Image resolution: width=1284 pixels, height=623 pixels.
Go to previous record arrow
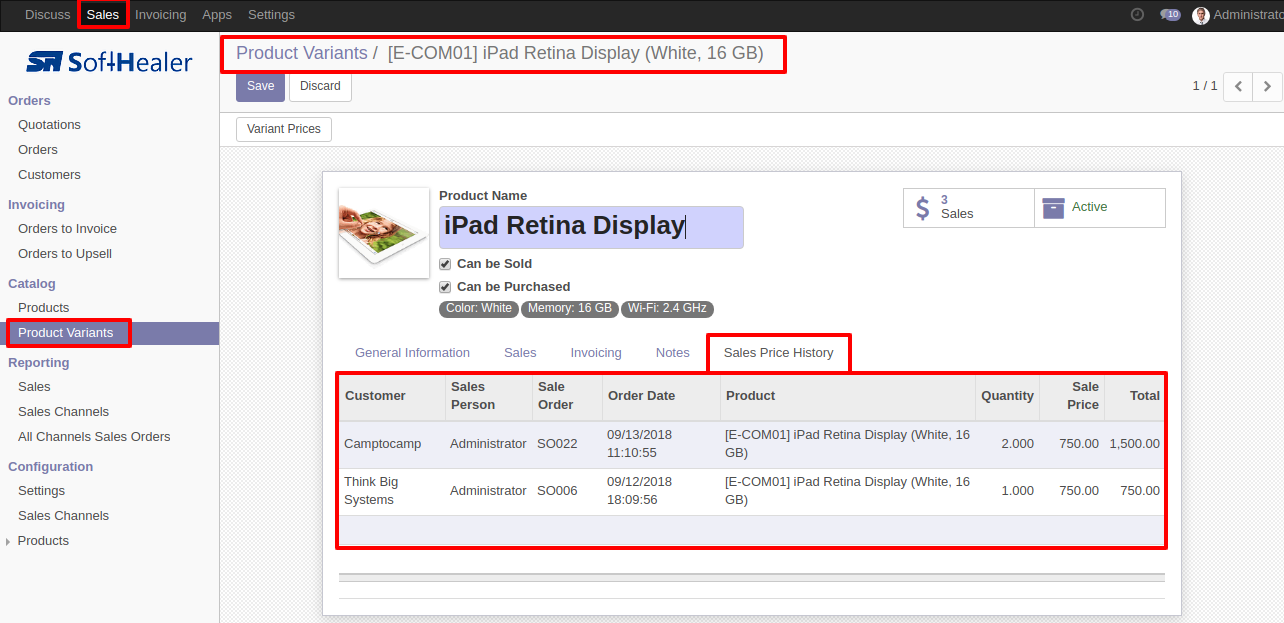[x=1238, y=87]
